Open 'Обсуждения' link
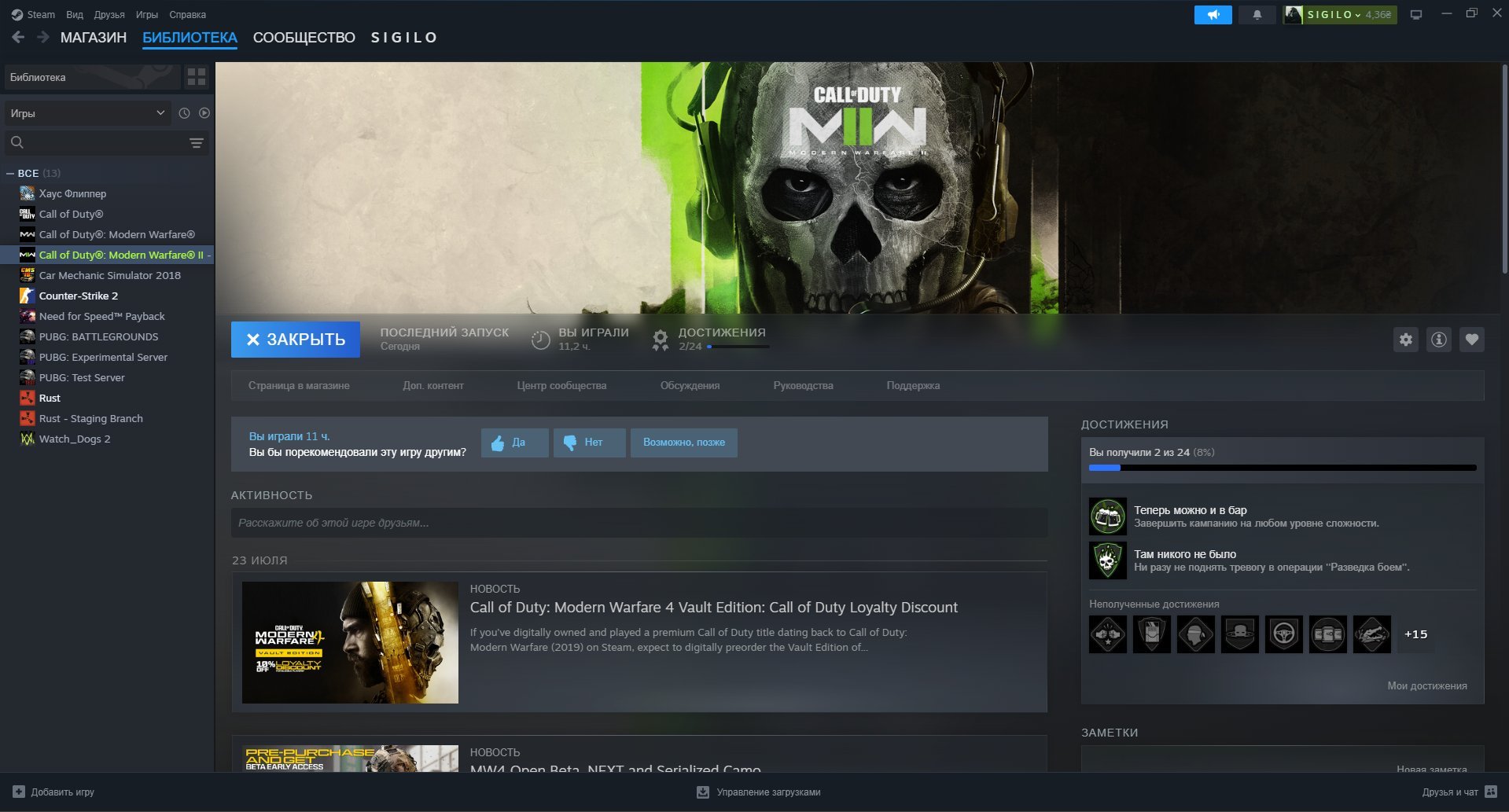This screenshot has width=1509, height=812. [690, 386]
